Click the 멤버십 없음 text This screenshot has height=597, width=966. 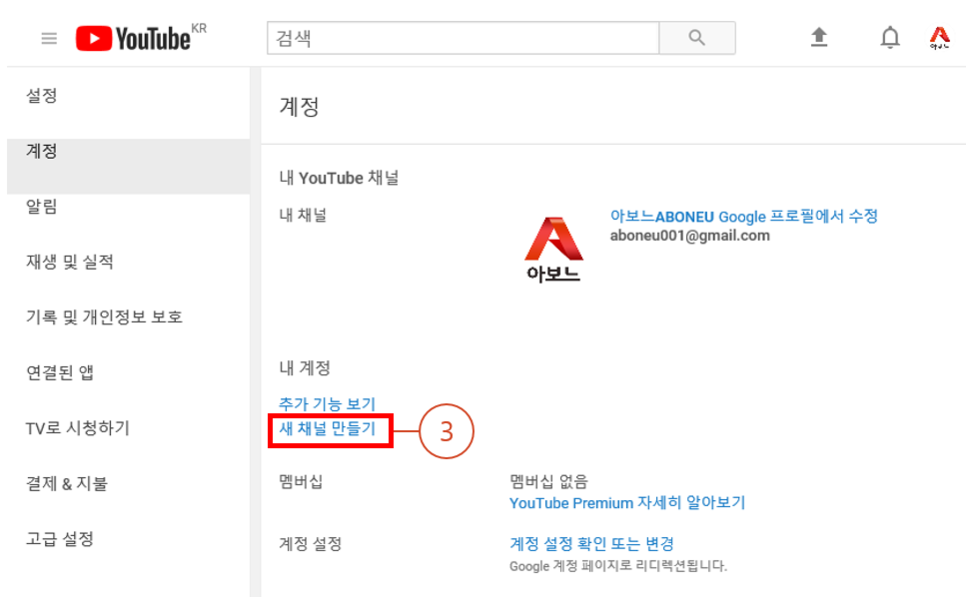[548, 481]
